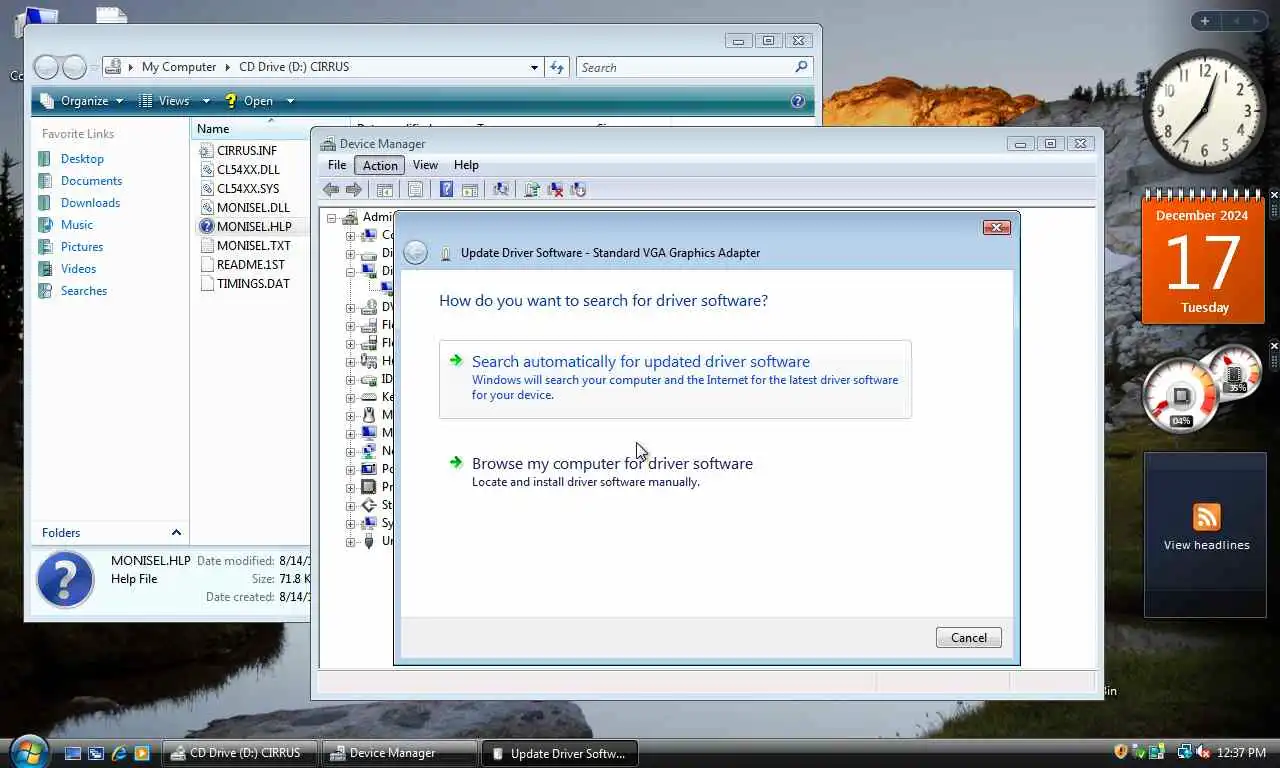The image size is (1280, 768).
Task: Select TIMINGS.DAT file in Explorer
Action: 252,284
